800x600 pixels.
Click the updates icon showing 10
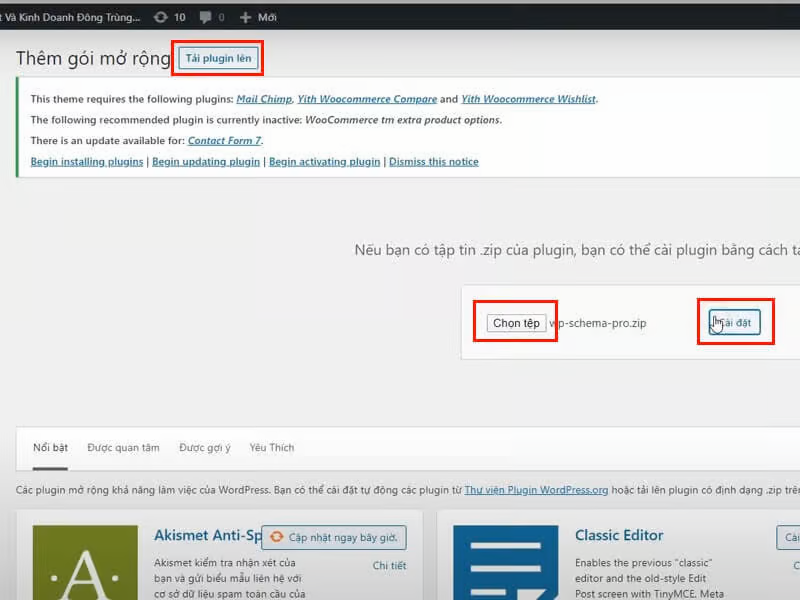169,17
